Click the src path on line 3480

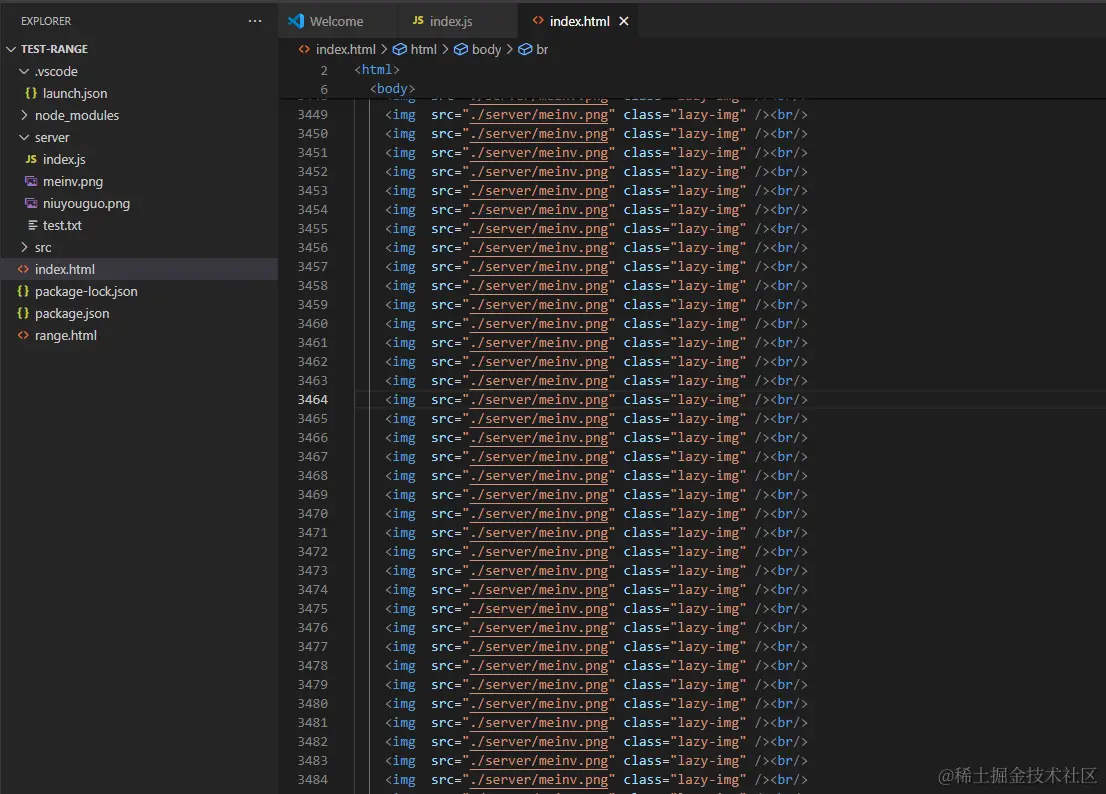coord(539,703)
